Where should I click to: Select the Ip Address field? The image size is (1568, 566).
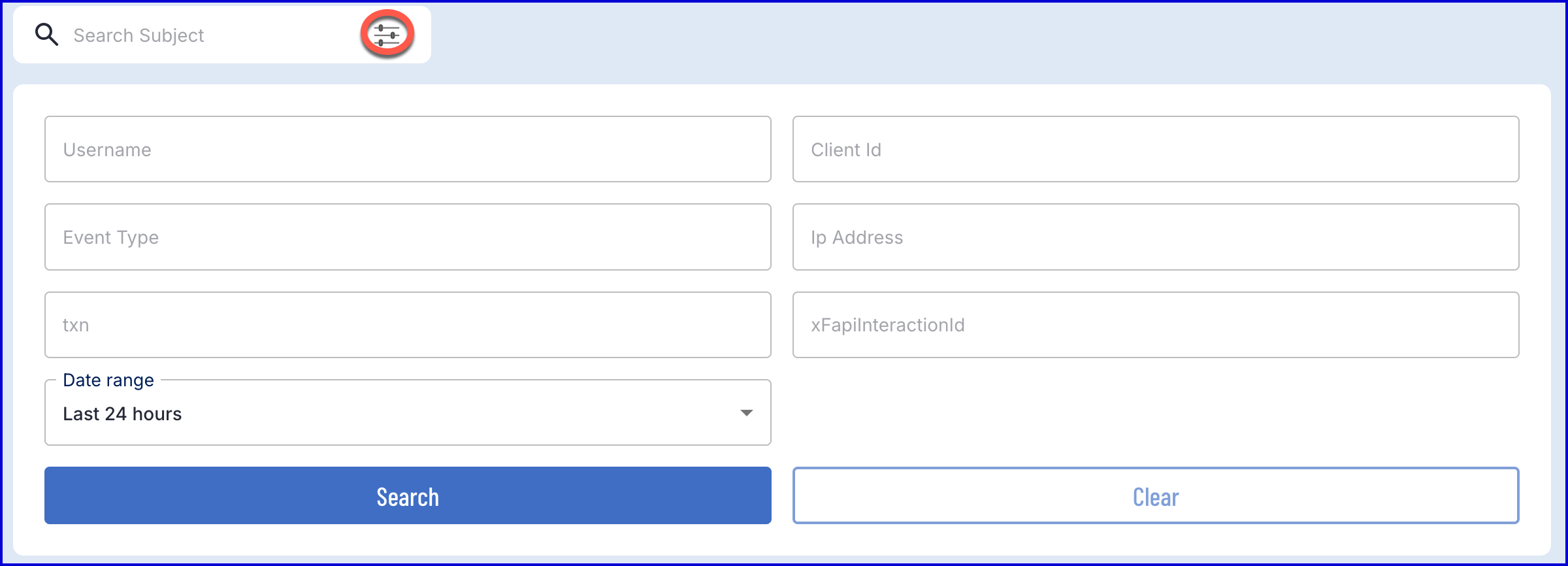pyautogui.click(x=1155, y=237)
